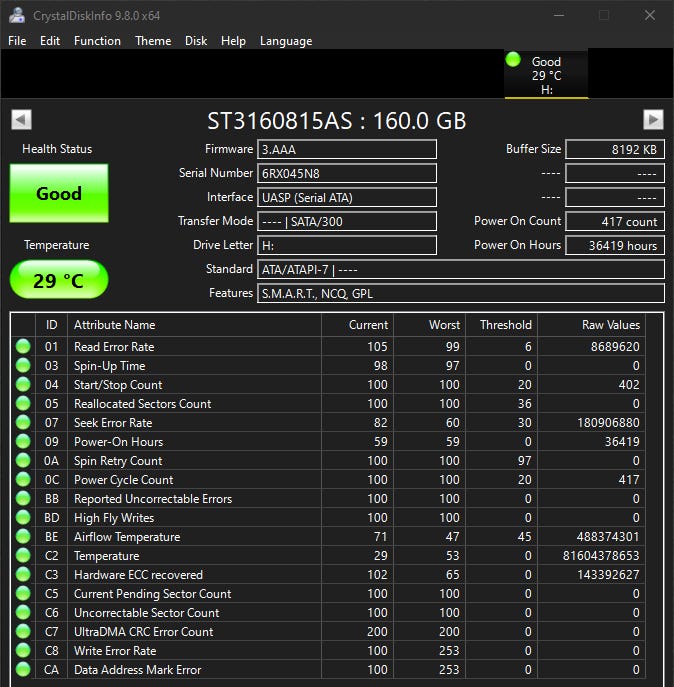Screen dimensions: 674x687
Task: Open the Disk menu
Action: [x=196, y=41]
